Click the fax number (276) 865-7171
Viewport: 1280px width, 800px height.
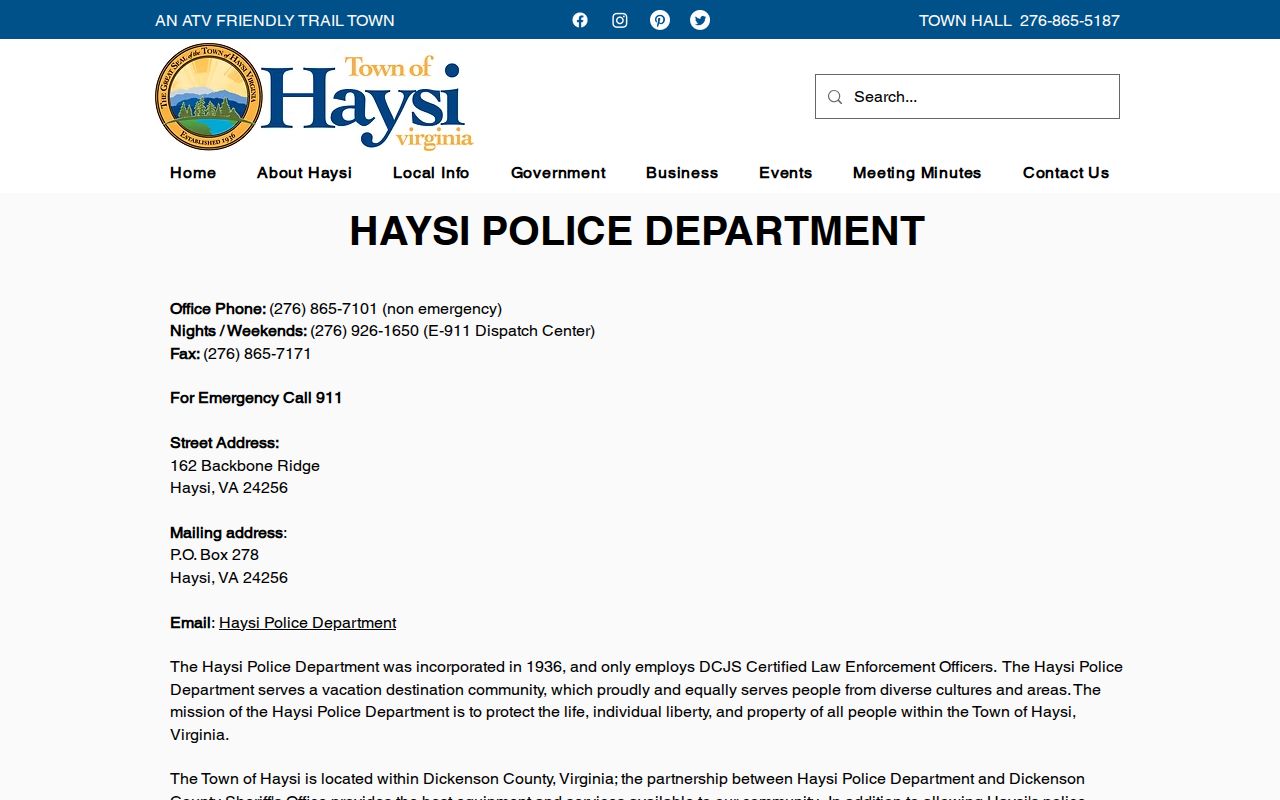click(x=258, y=354)
